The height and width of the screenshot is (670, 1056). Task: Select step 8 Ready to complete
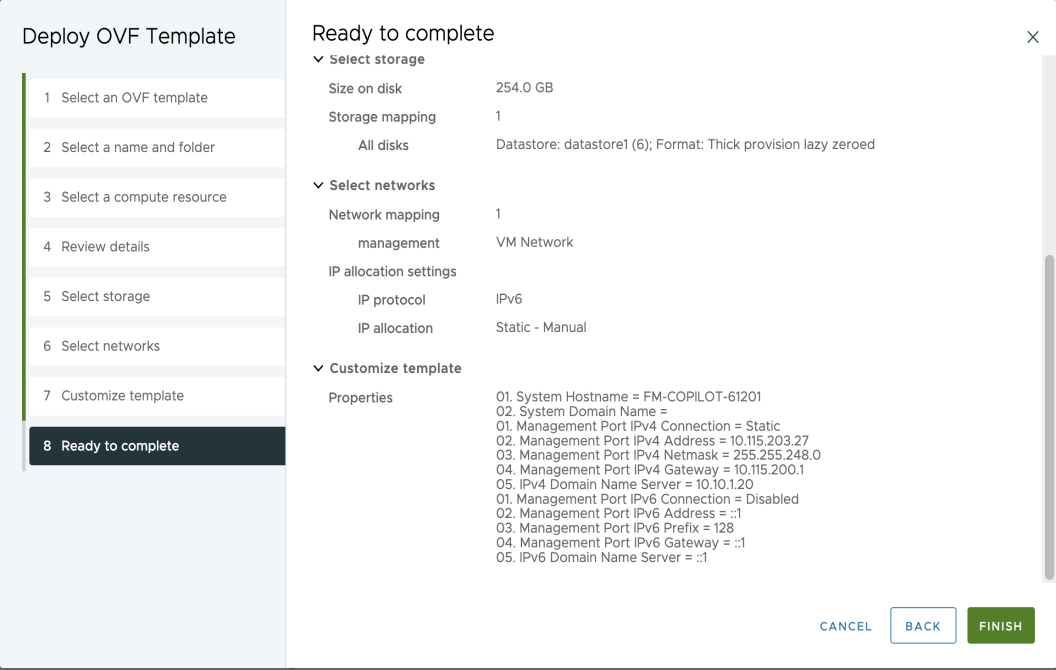click(120, 446)
